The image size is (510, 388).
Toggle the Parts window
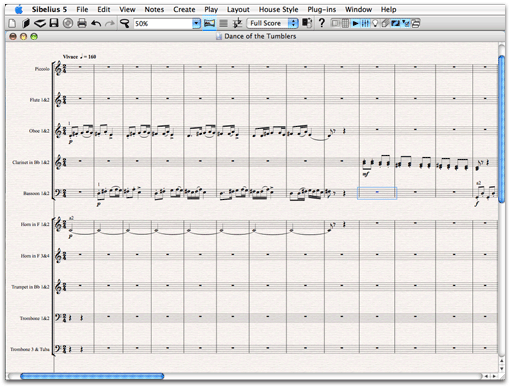(385, 23)
